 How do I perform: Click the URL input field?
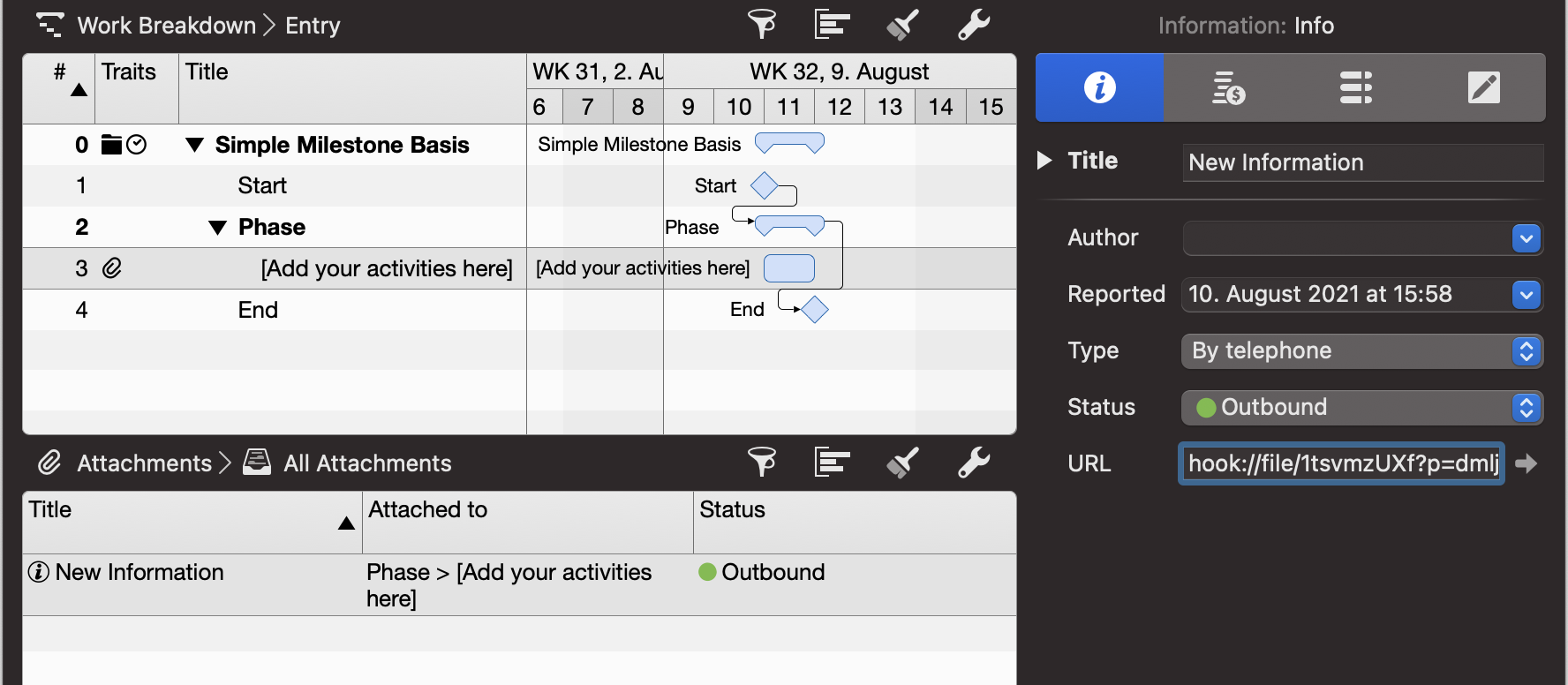point(1341,463)
